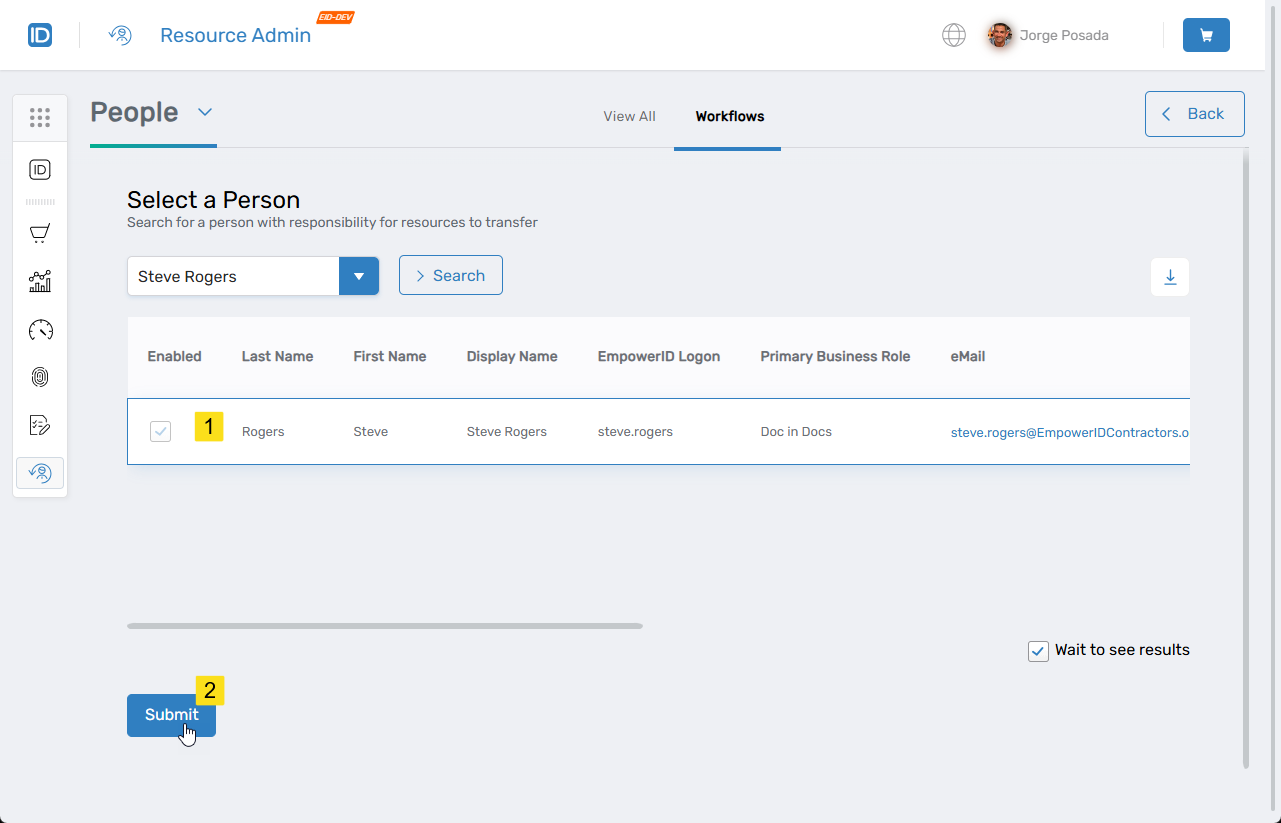This screenshot has height=823, width=1281.
Task: Uncheck Wait to see results
Action: coord(1038,651)
